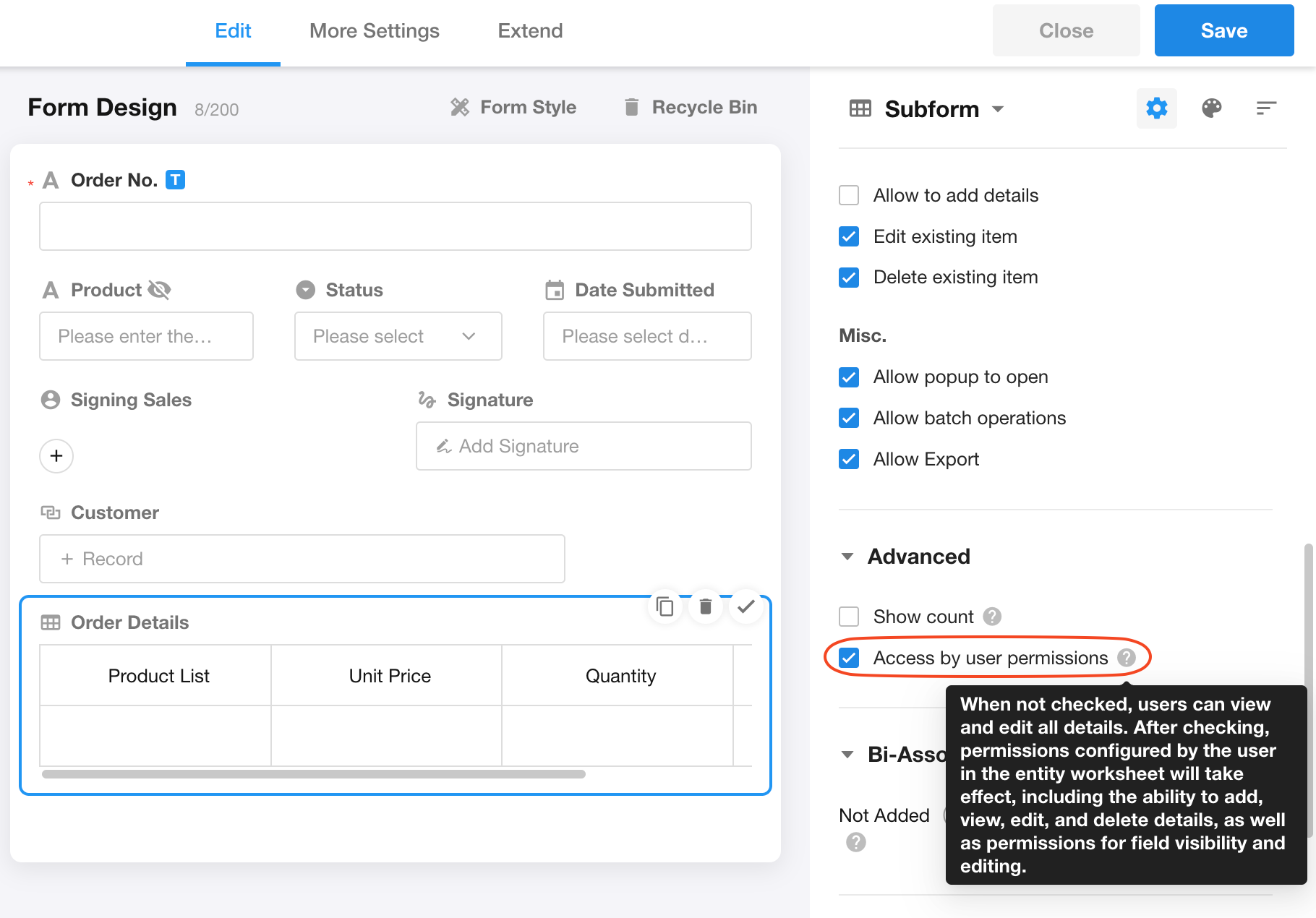Switch to the More Settings tab
The height and width of the screenshot is (918, 1316).
point(374,31)
